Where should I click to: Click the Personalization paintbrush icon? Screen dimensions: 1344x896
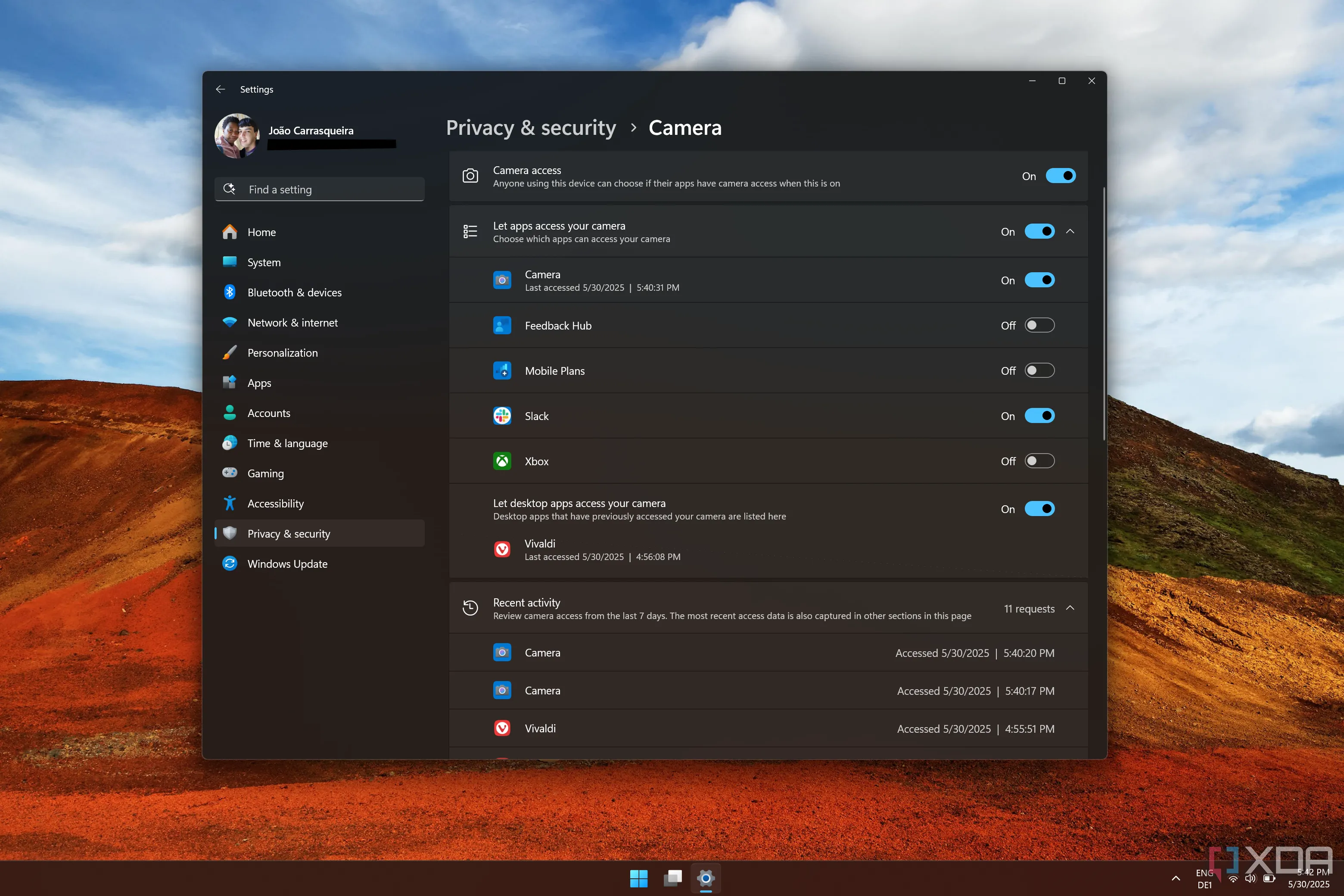(230, 352)
